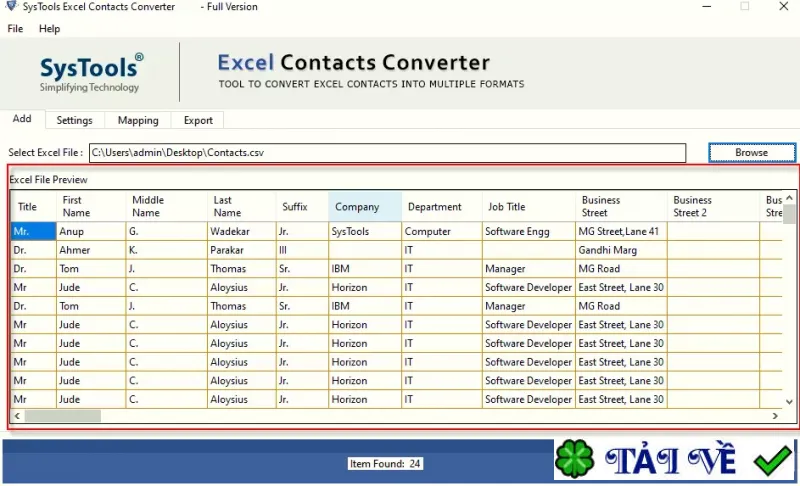Click the horizontal scroll right arrow
The height and width of the screenshot is (486, 800).
pos(775,416)
